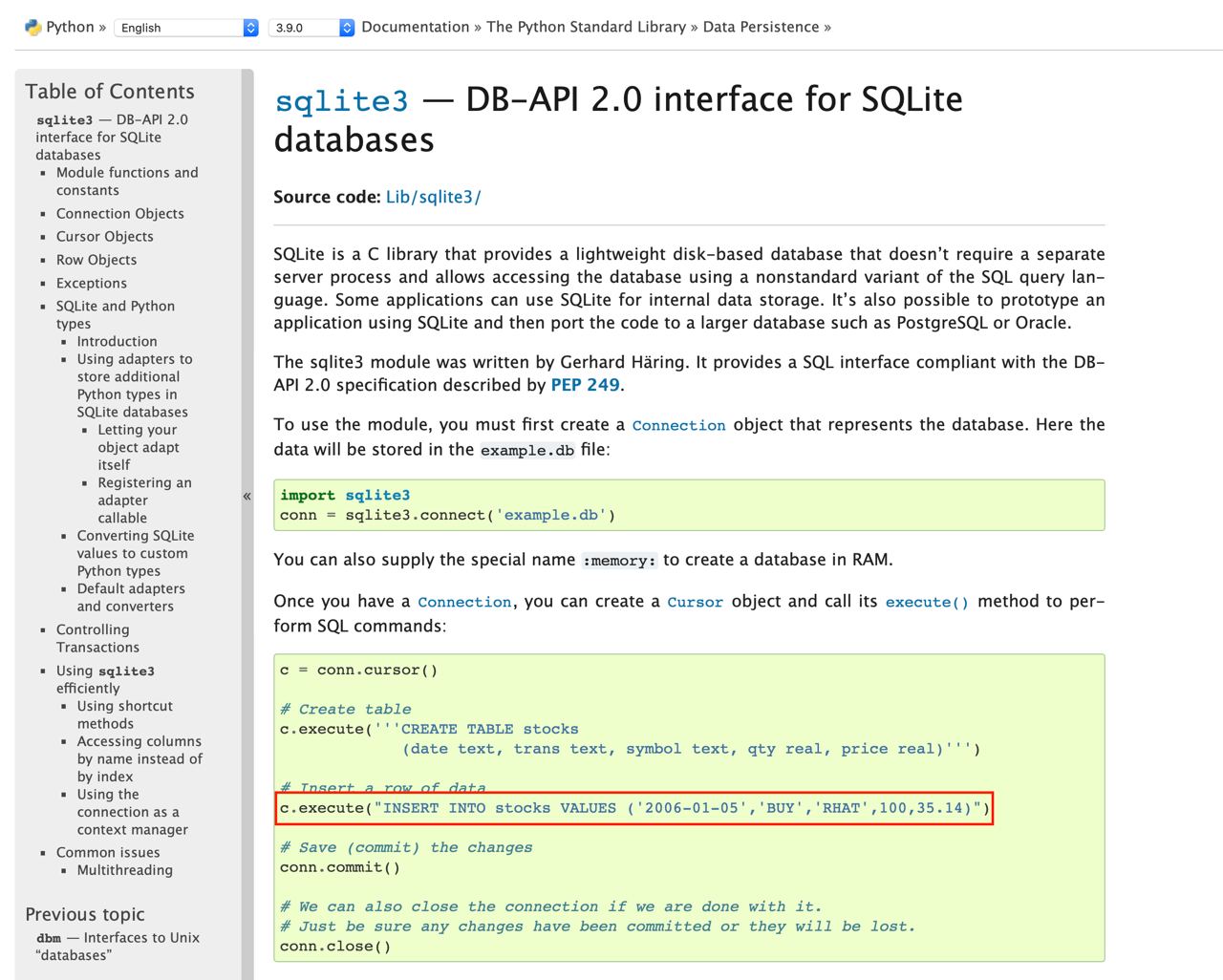1223x980 pixels.
Task: Click the 'Previous topic' heading
Action: [85, 914]
